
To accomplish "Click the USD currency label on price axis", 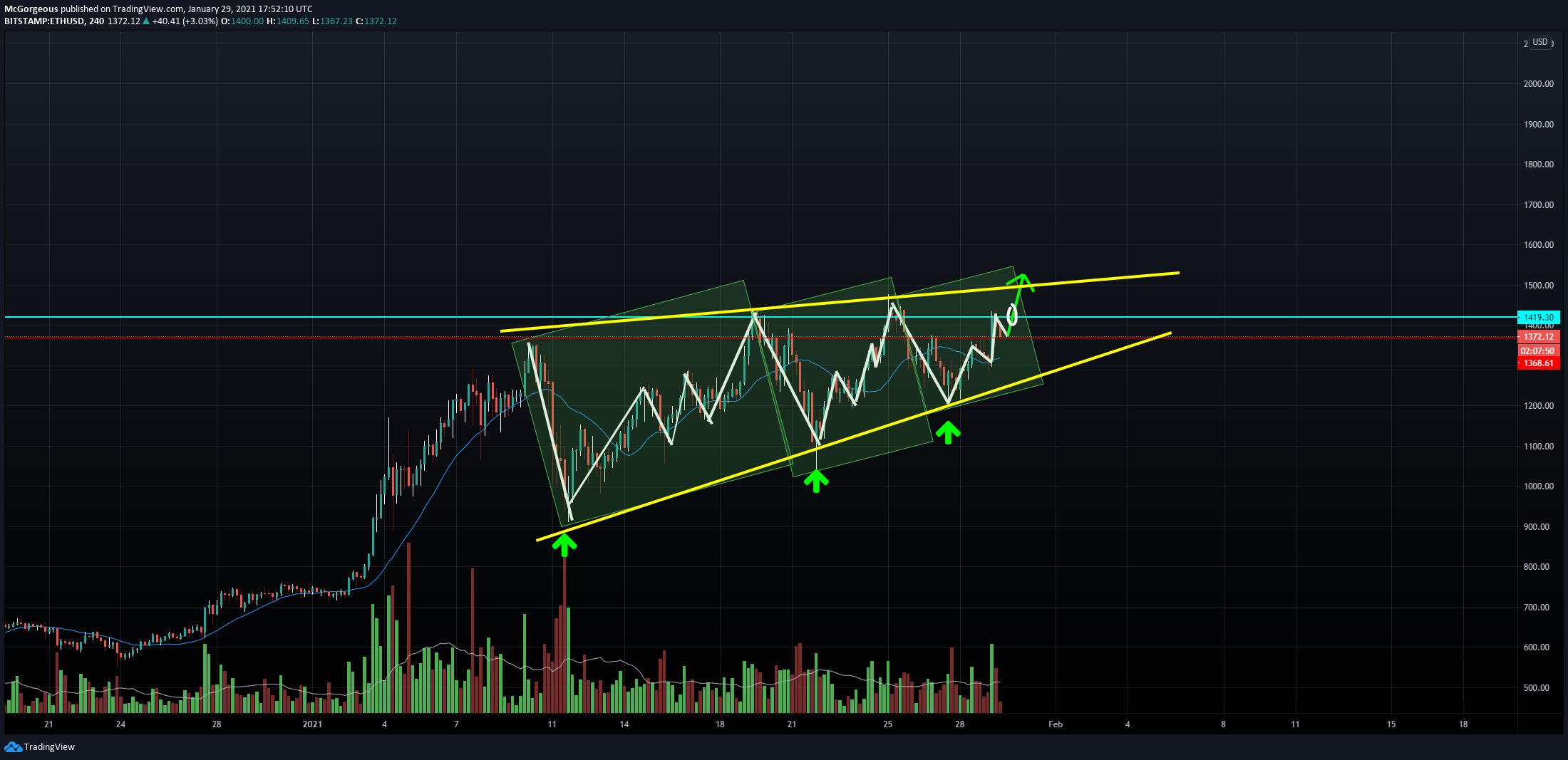I will [1540, 42].
